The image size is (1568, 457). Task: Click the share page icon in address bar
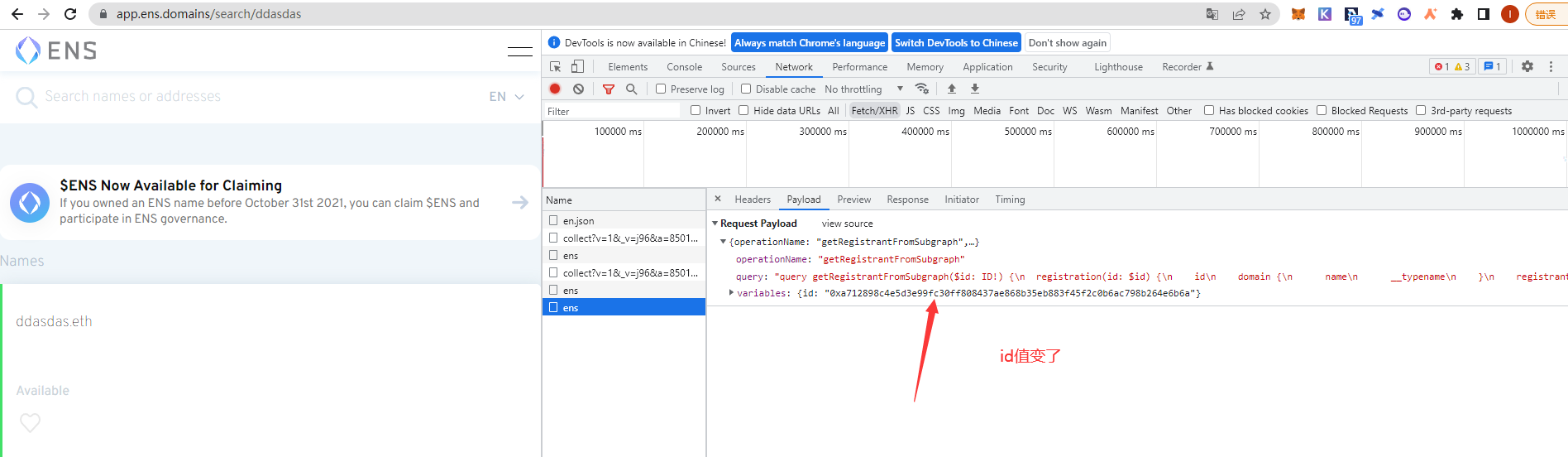pyautogui.click(x=1239, y=14)
